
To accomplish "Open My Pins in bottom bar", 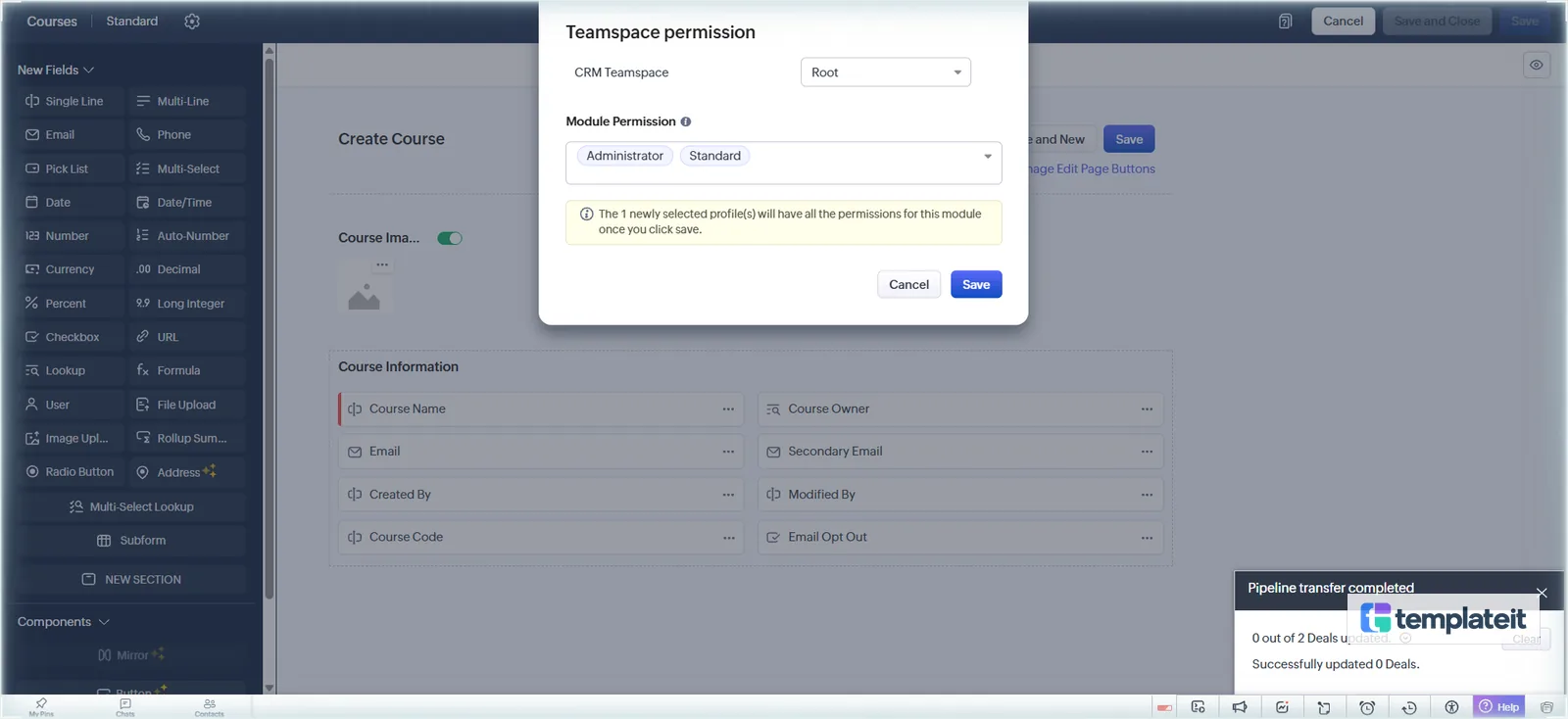I will pos(41,707).
